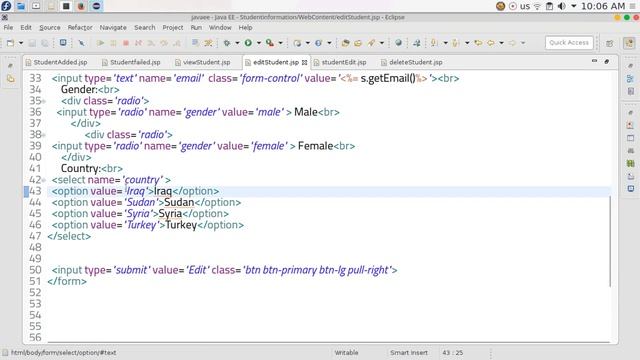The width and height of the screenshot is (640, 360).
Task: Open the Project menu
Action: pyautogui.click(x=173, y=27)
